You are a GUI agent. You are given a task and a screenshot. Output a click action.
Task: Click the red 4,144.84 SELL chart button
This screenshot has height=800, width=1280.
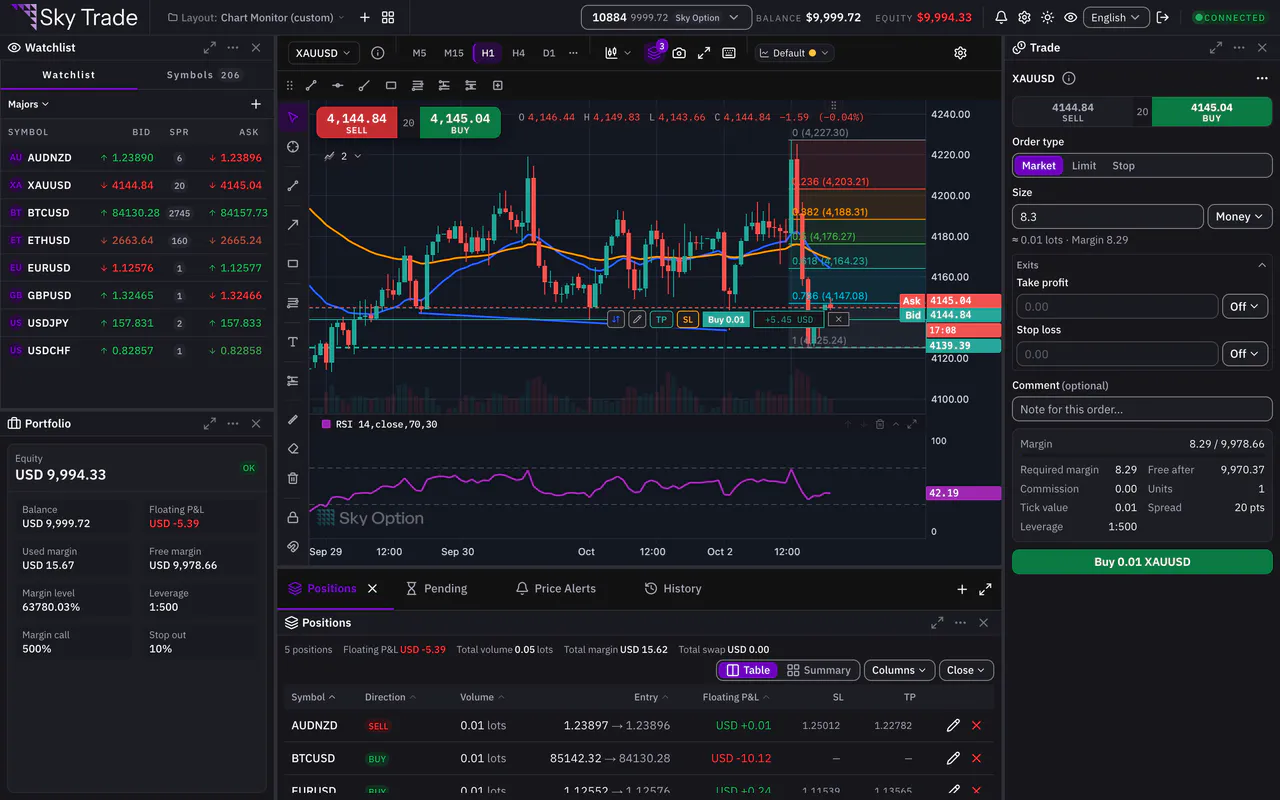pyautogui.click(x=357, y=123)
